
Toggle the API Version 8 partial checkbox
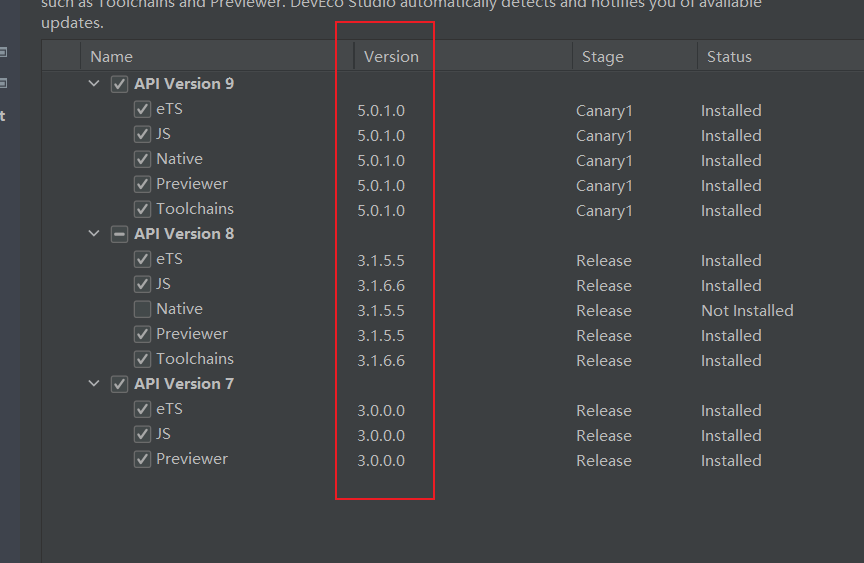(120, 234)
